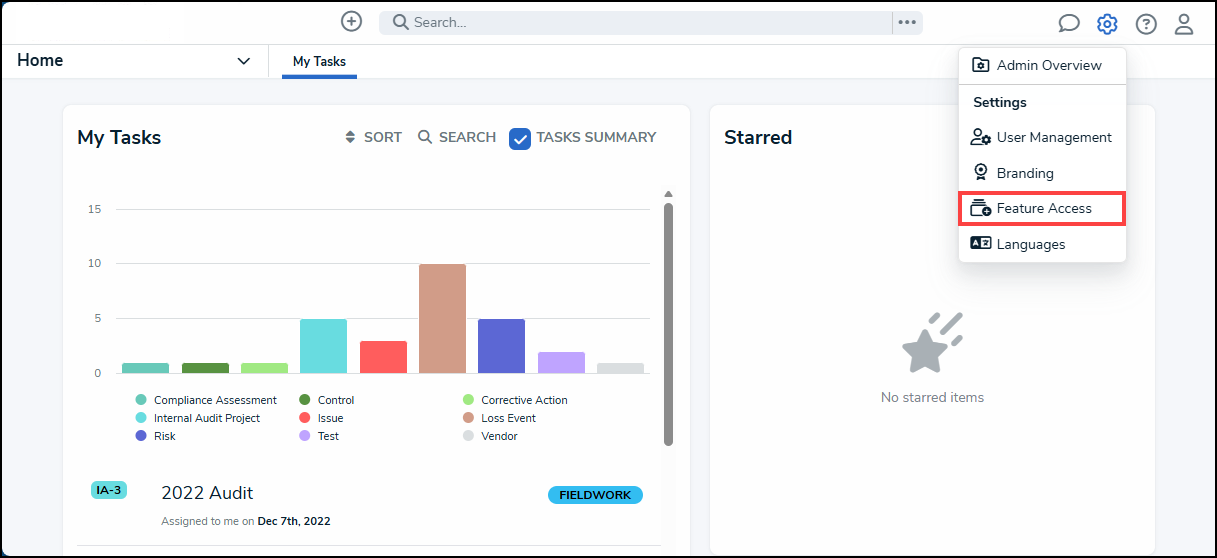Open the 2022 Audit task

click(207, 493)
